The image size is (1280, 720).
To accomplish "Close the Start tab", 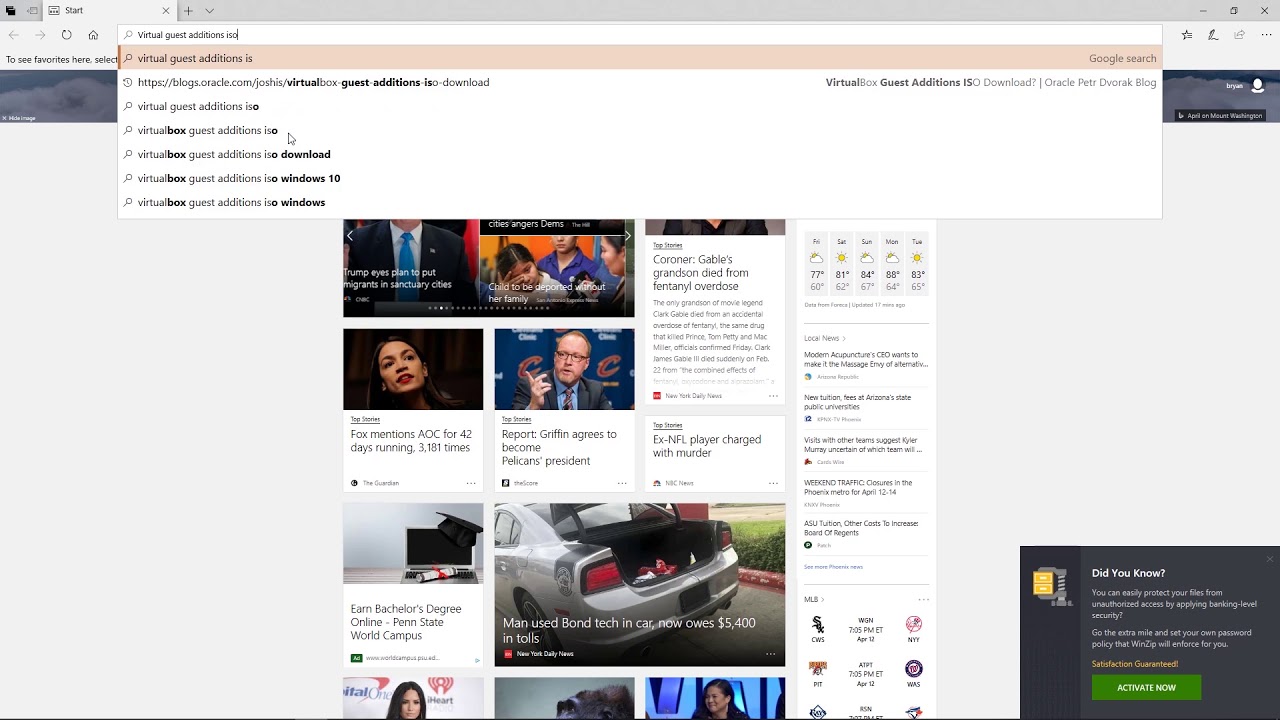I will (x=166, y=10).
